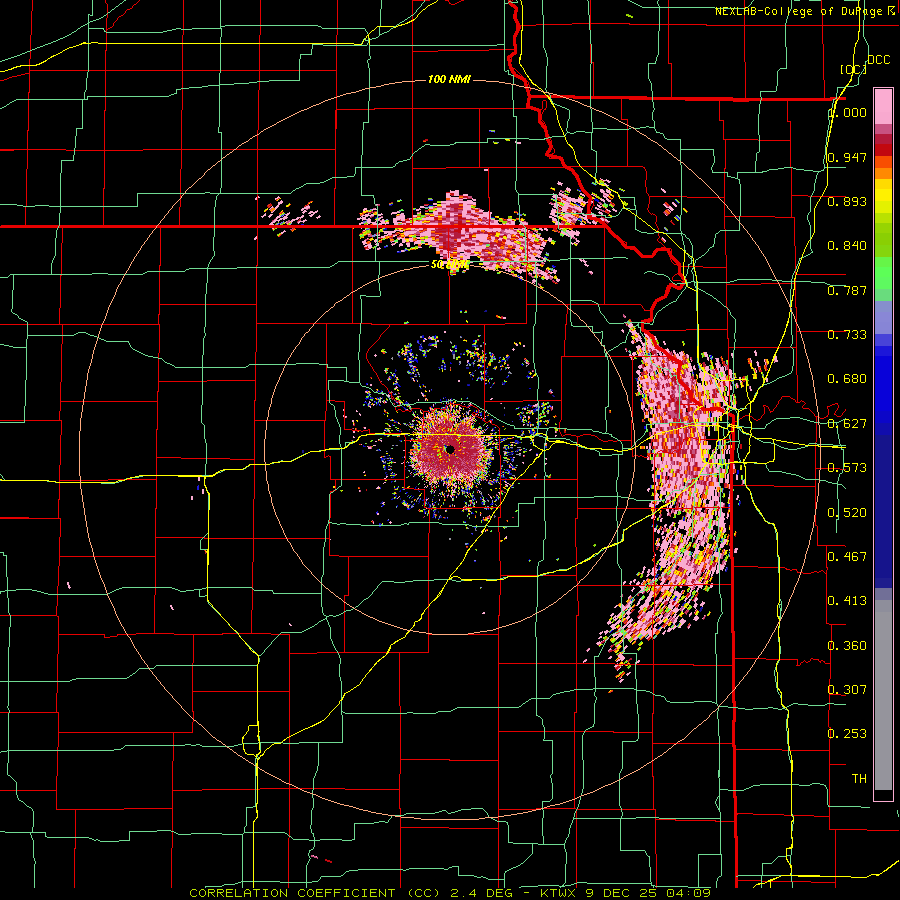900x900 pixels.
Task: Click the 0.787 scale value
Action: tap(847, 290)
